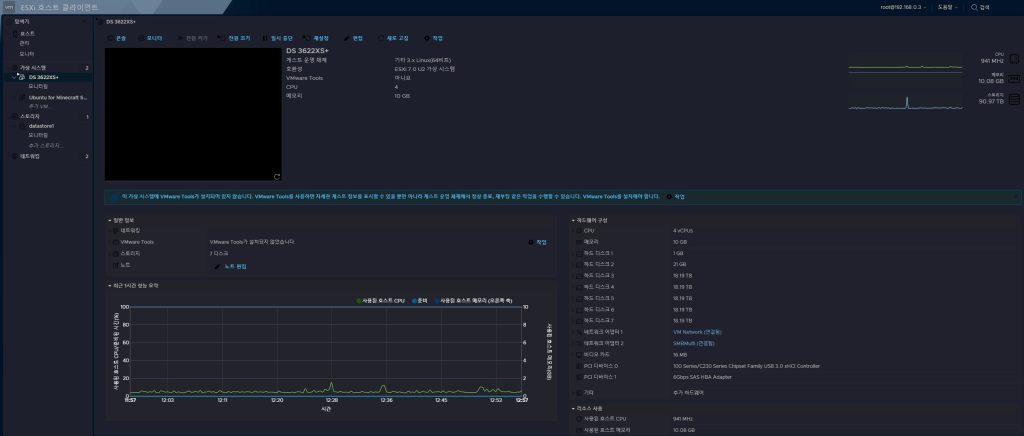Click the VM Network link

click(694, 332)
